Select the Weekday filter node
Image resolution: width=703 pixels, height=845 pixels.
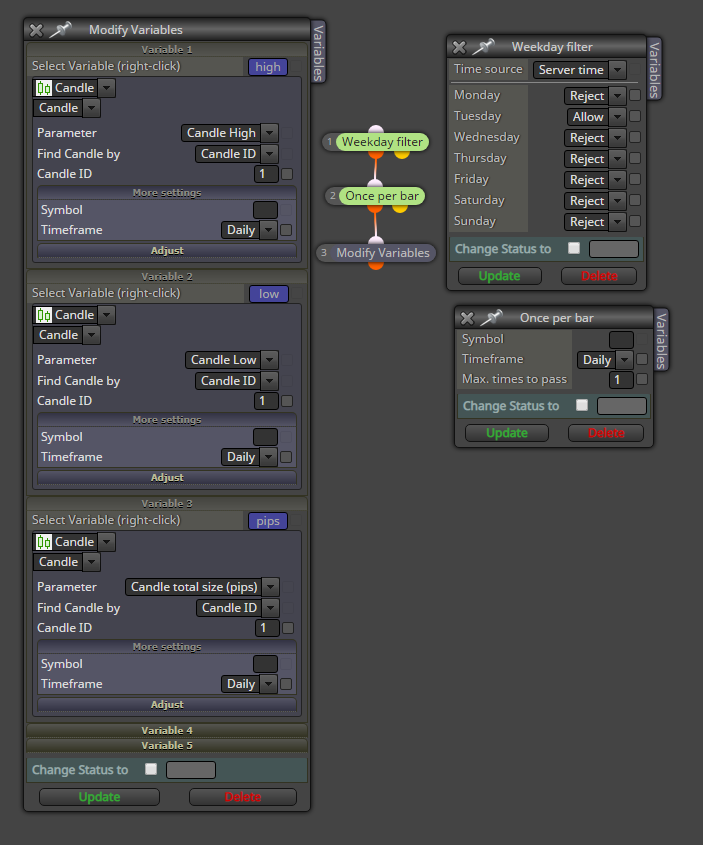pyautogui.click(x=382, y=142)
